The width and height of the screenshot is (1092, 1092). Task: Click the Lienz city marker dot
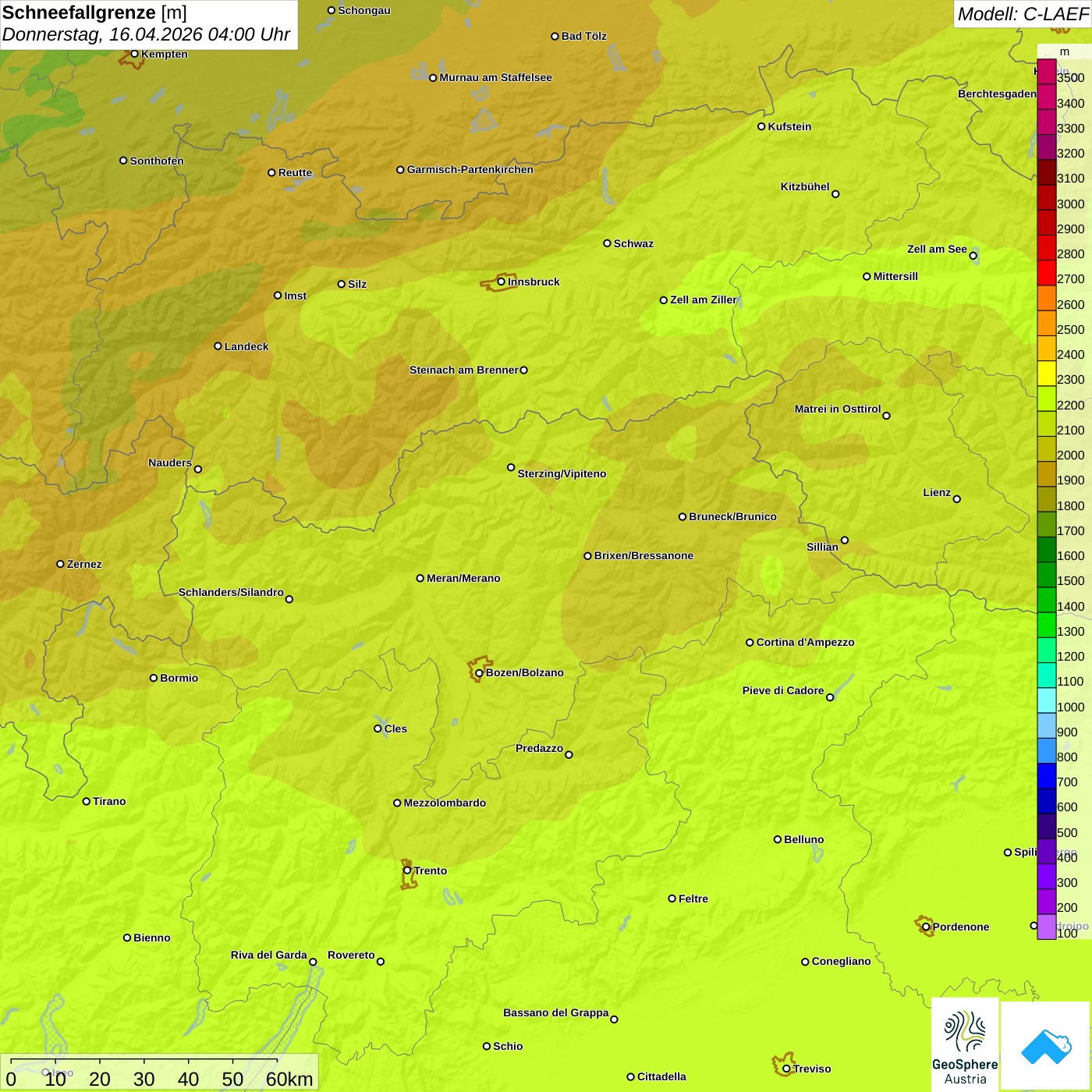[x=957, y=499]
